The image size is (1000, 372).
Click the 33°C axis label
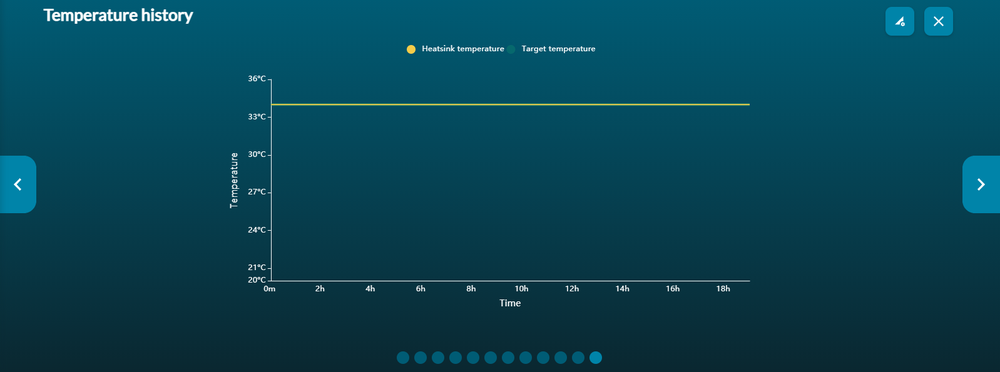click(257, 117)
